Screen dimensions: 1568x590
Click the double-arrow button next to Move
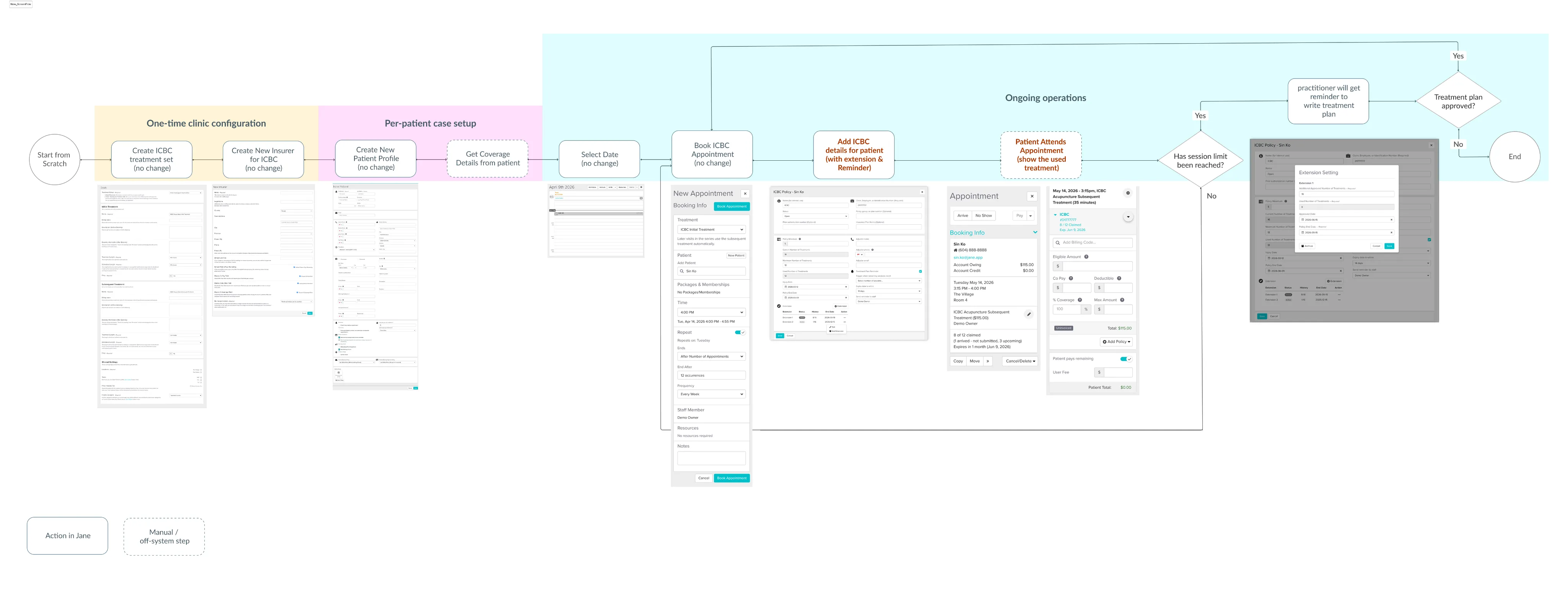pyautogui.click(x=988, y=361)
